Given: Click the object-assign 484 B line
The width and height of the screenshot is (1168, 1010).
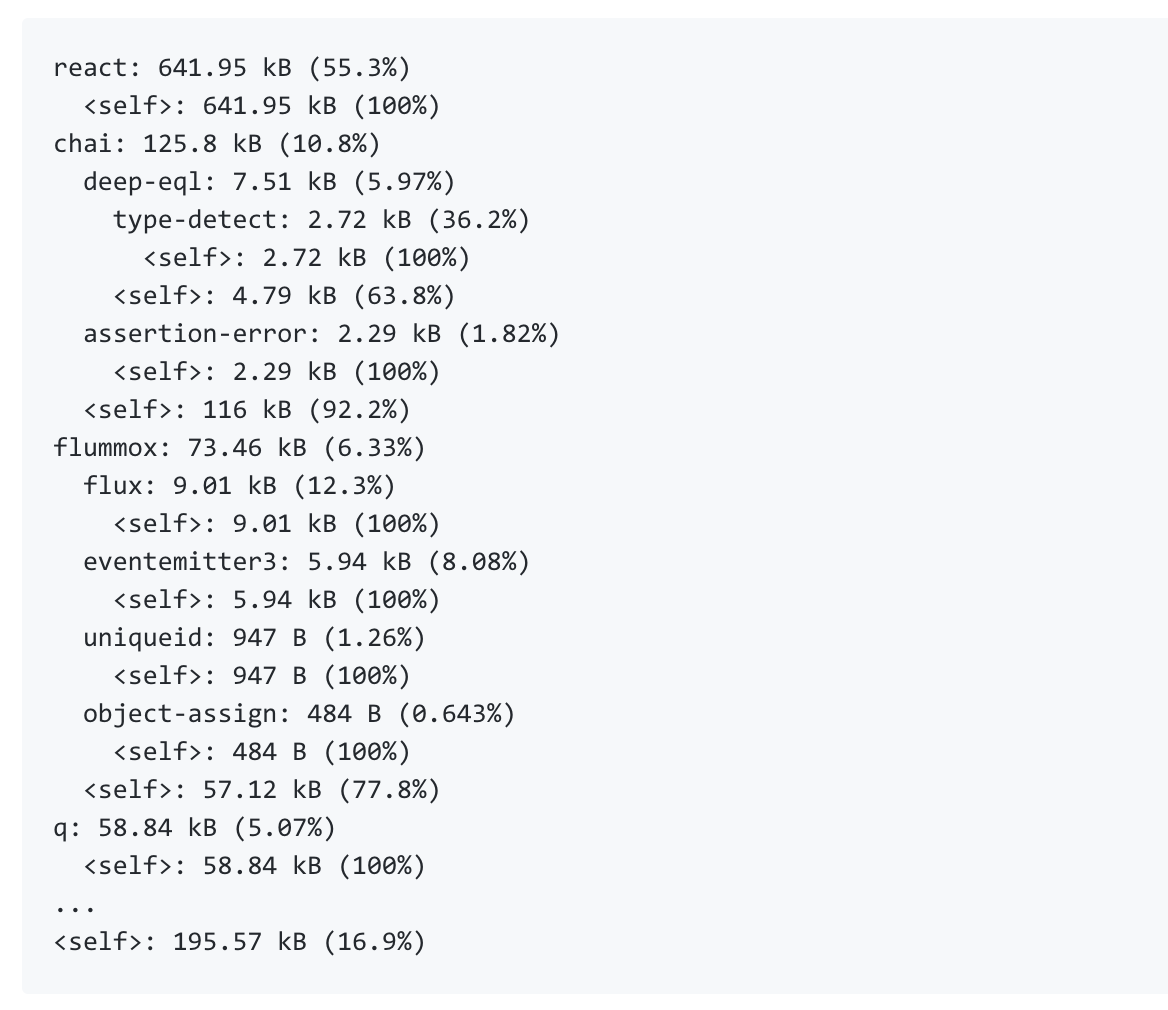Looking at the screenshot, I should (x=299, y=714).
